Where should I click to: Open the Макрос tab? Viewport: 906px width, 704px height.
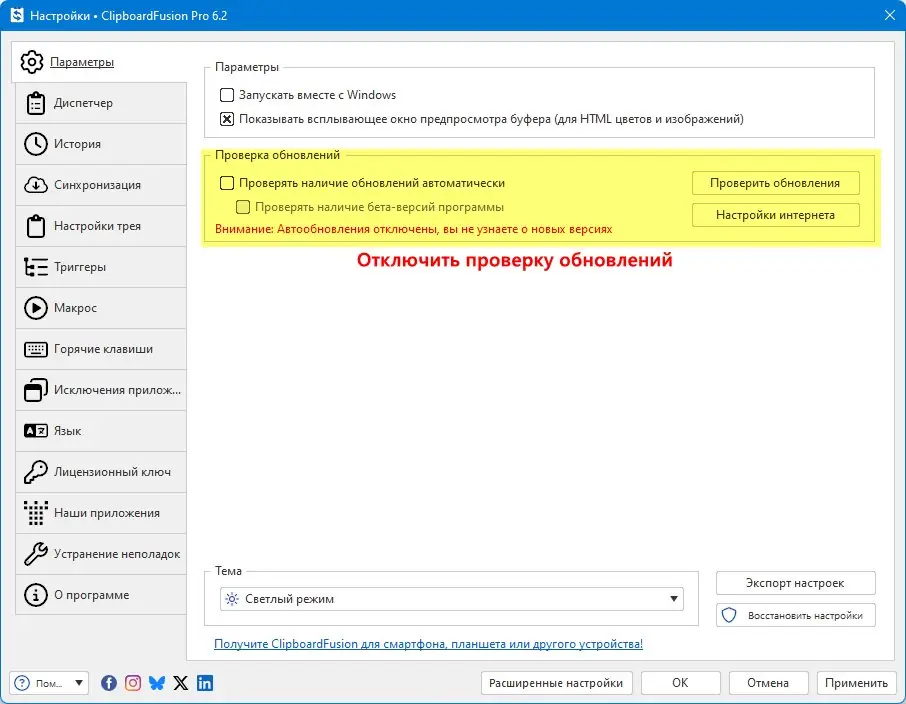coord(101,308)
